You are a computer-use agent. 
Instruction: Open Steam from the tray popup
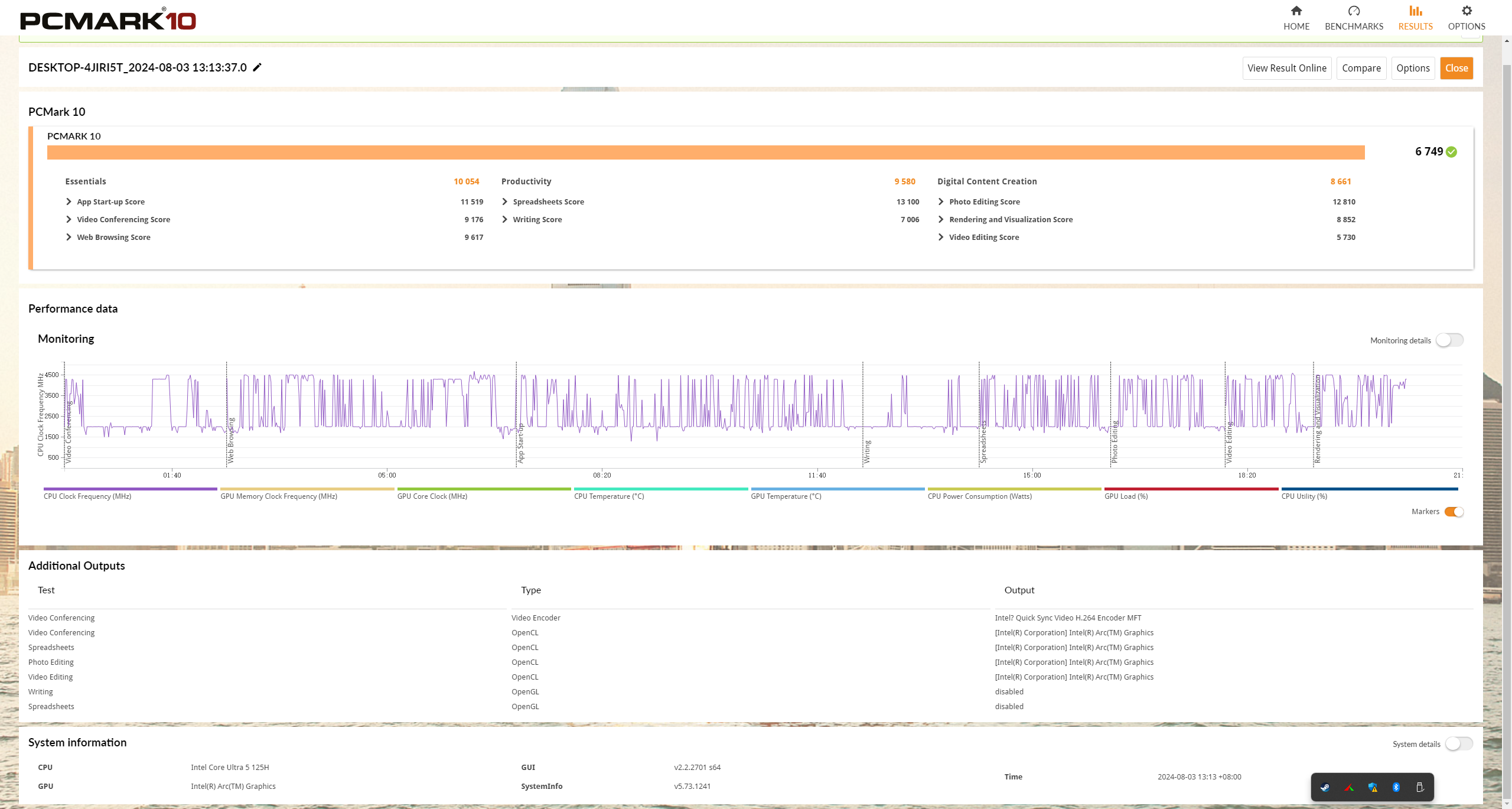pyautogui.click(x=1325, y=787)
